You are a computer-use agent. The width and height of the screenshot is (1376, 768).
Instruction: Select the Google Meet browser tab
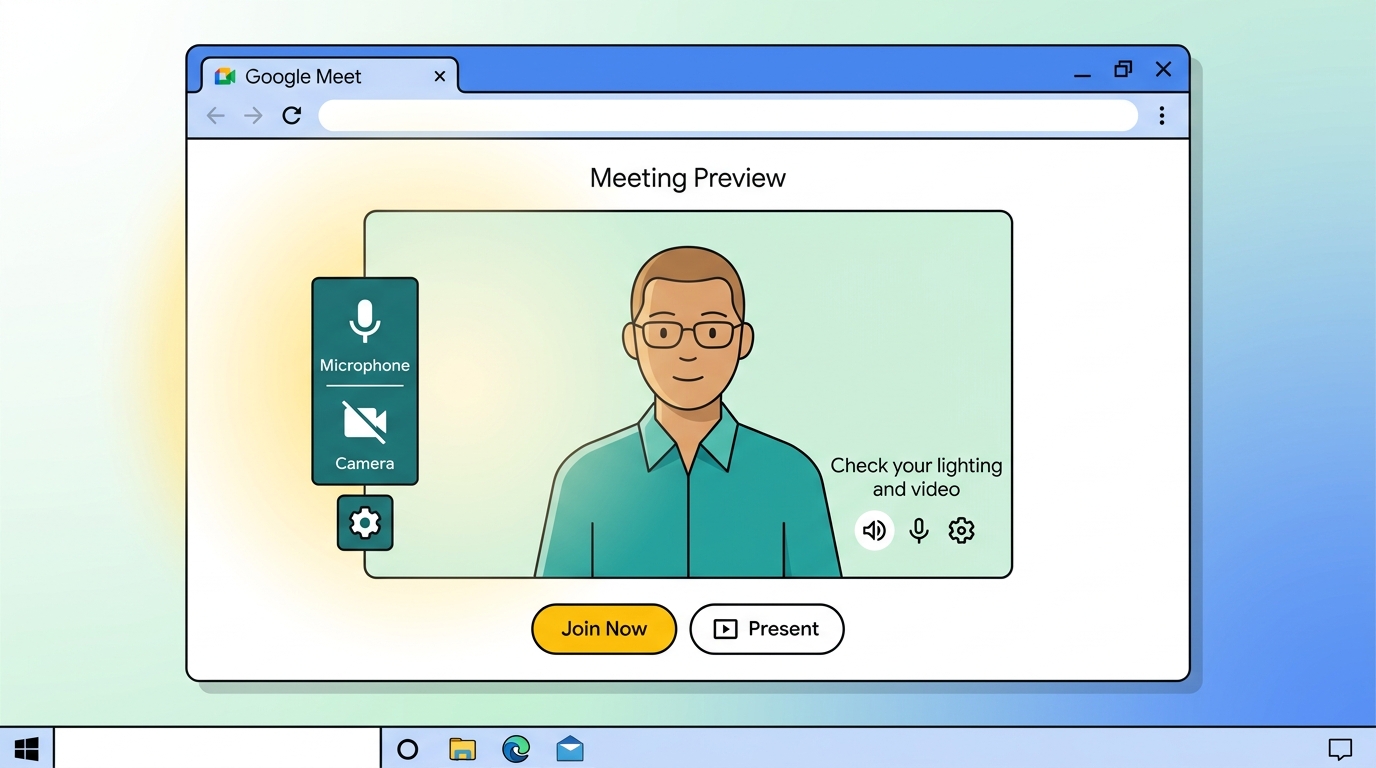pyautogui.click(x=330, y=76)
